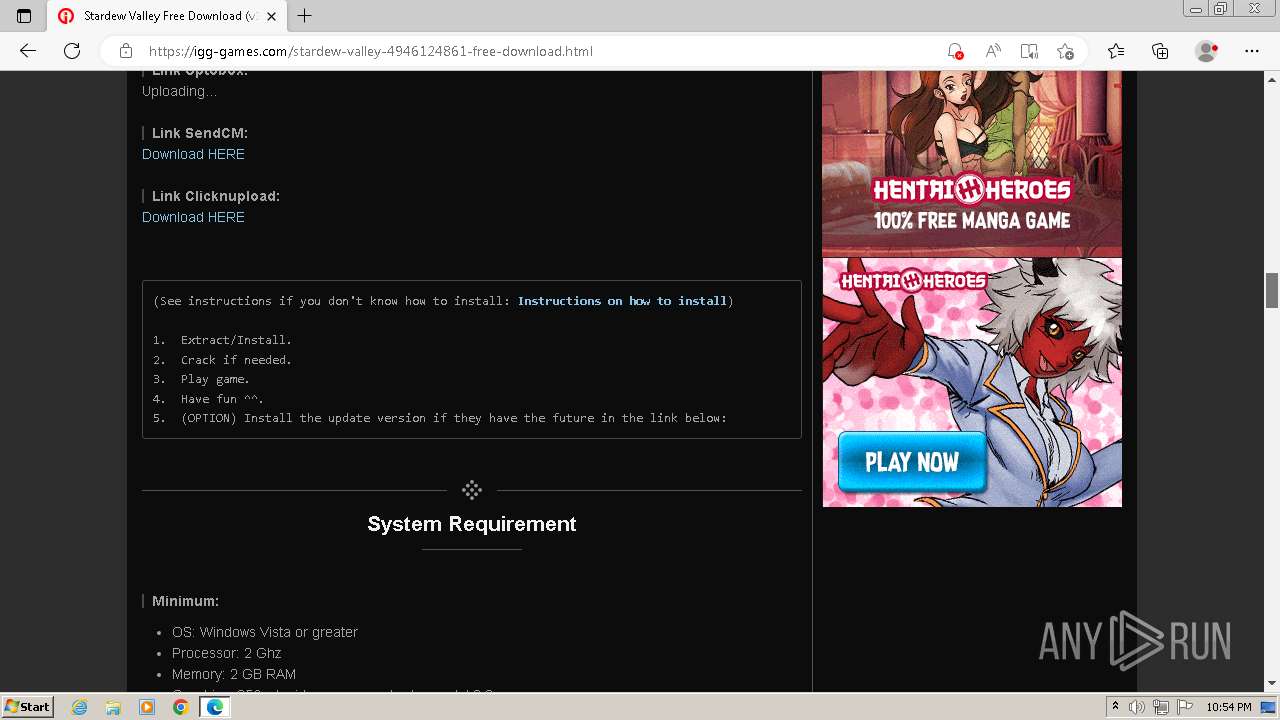Show hidden system tray icons
The image size is (1280, 720).
pyautogui.click(x=1115, y=707)
